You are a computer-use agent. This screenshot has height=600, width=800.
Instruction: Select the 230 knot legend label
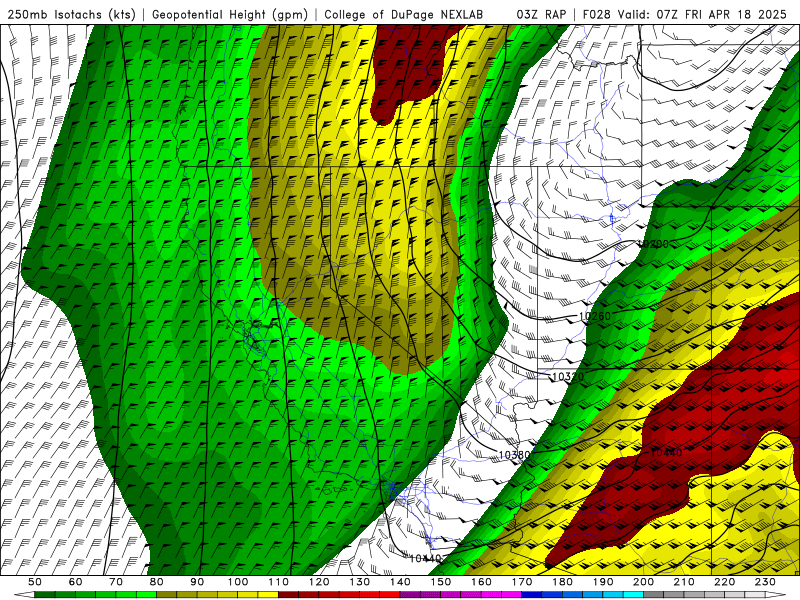pyautogui.click(x=766, y=582)
